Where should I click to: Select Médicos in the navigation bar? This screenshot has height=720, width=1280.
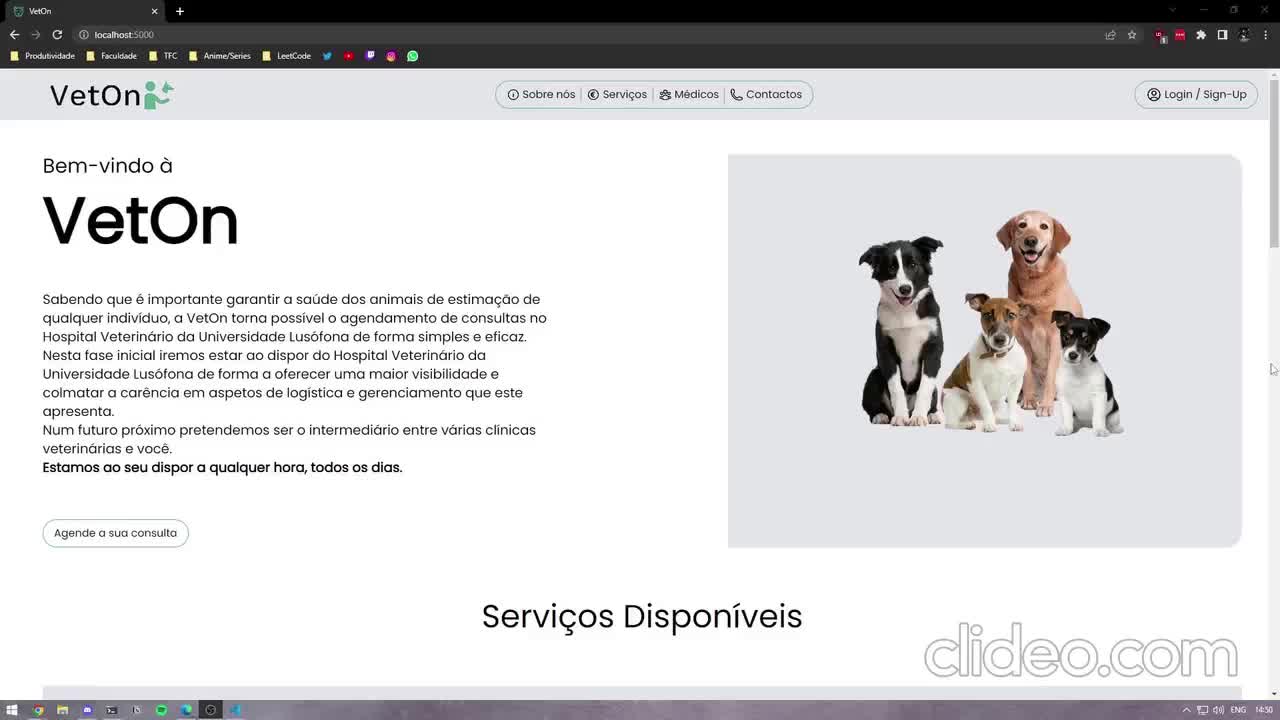[689, 94]
